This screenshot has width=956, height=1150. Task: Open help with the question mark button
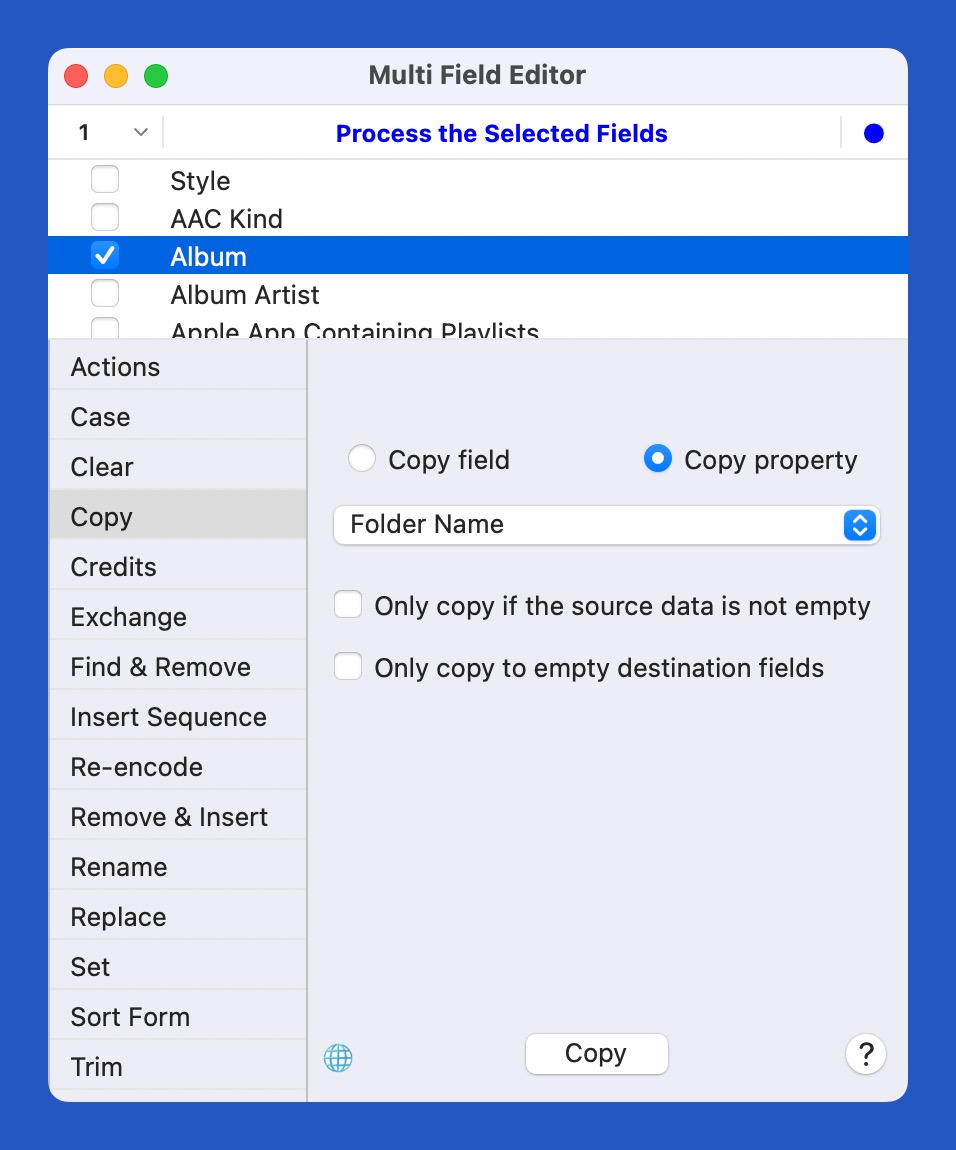click(x=866, y=1054)
